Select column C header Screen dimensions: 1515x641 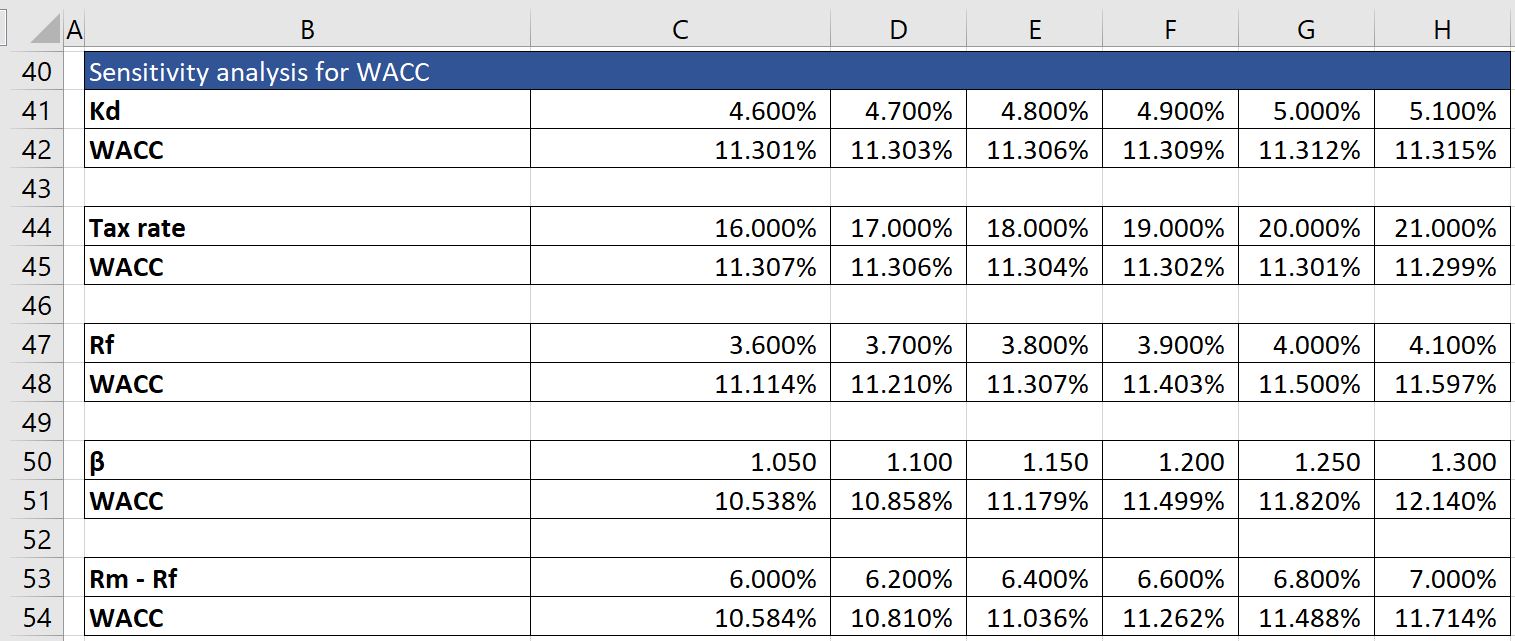click(680, 30)
